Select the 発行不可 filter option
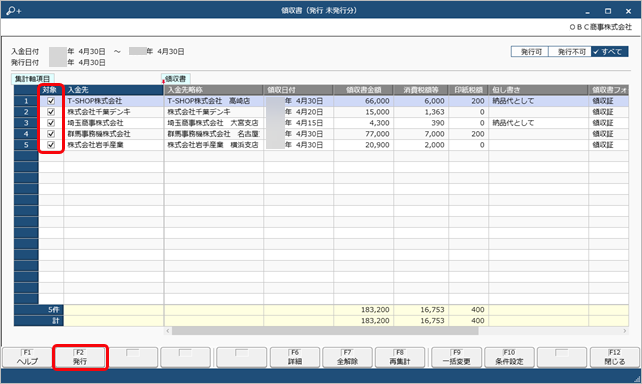Viewport: 642px width, 384px height. [x=570, y=52]
